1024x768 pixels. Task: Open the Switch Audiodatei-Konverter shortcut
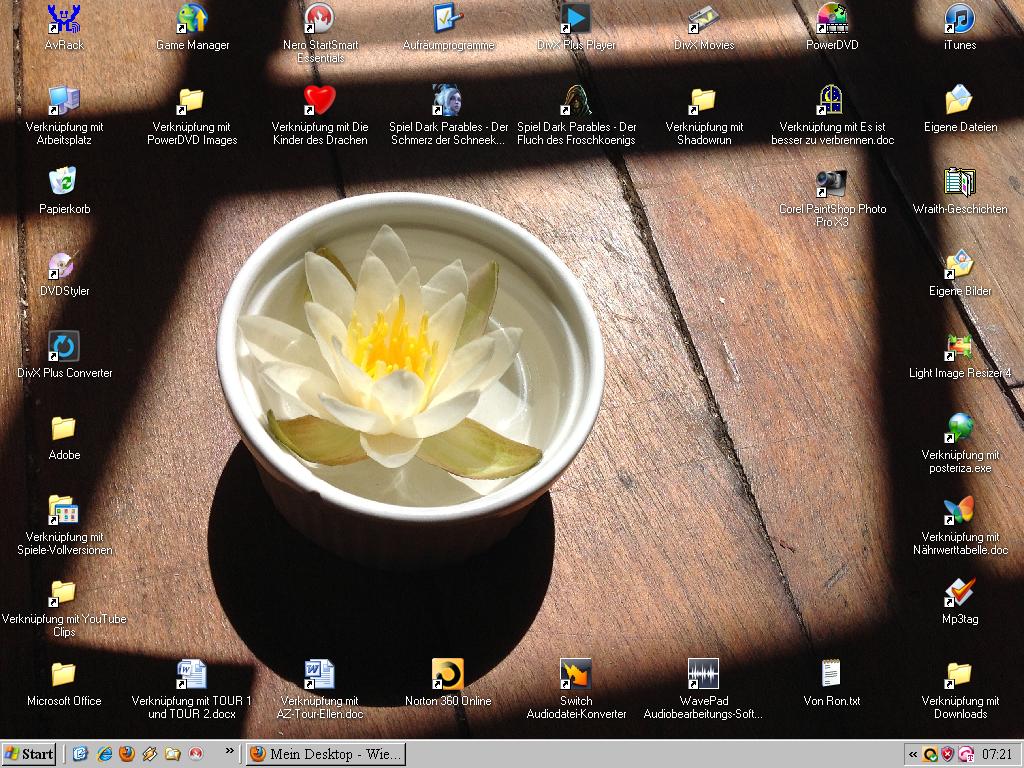(576, 675)
